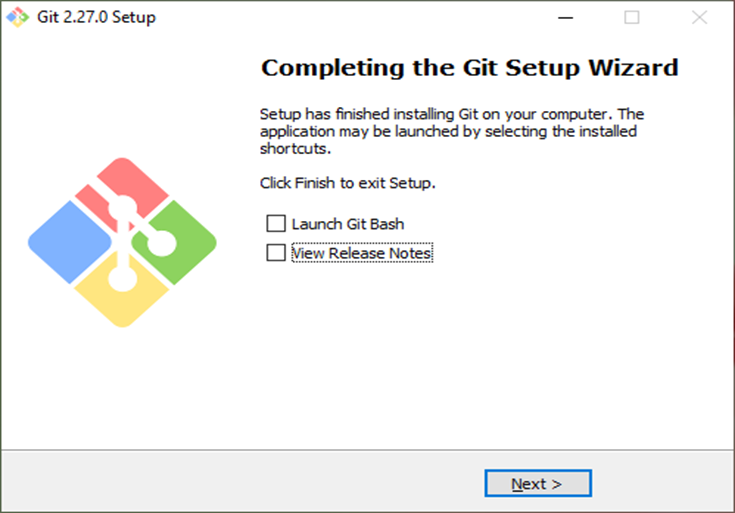Click the "Click Finish to exit Setup" text
Viewport: 735px width, 513px height.
(348, 184)
